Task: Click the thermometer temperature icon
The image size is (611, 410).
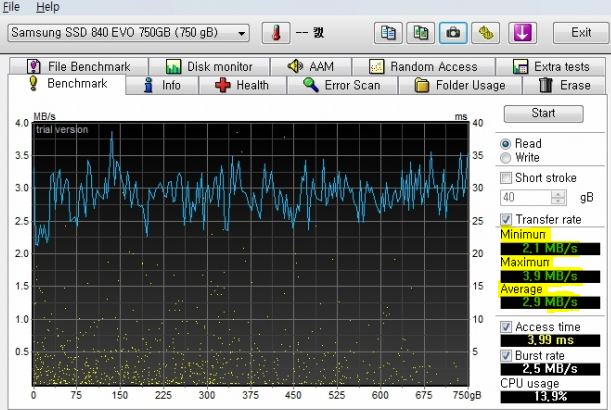Action: click(x=276, y=32)
